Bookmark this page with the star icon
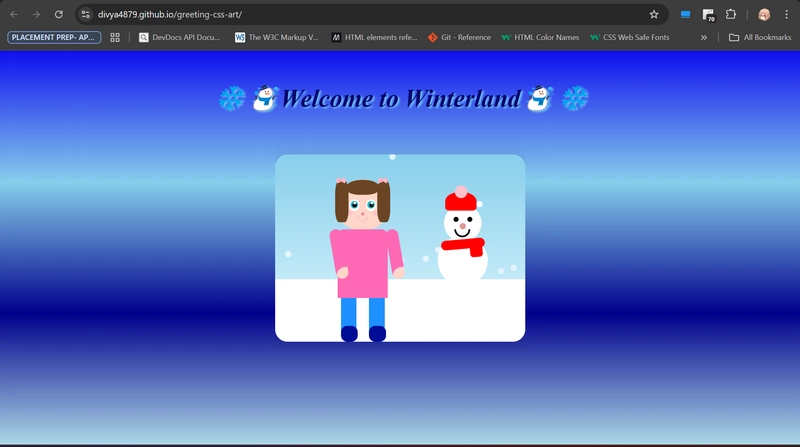This screenshot has height=447, width=800. click(654, 15)
